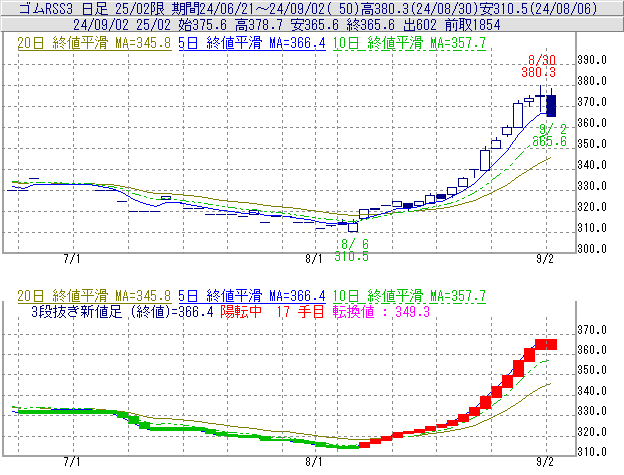This screenshot has height=475, width=624.
Task: Click the low annotation '8/6 310.5'
Action: [351, 250]
